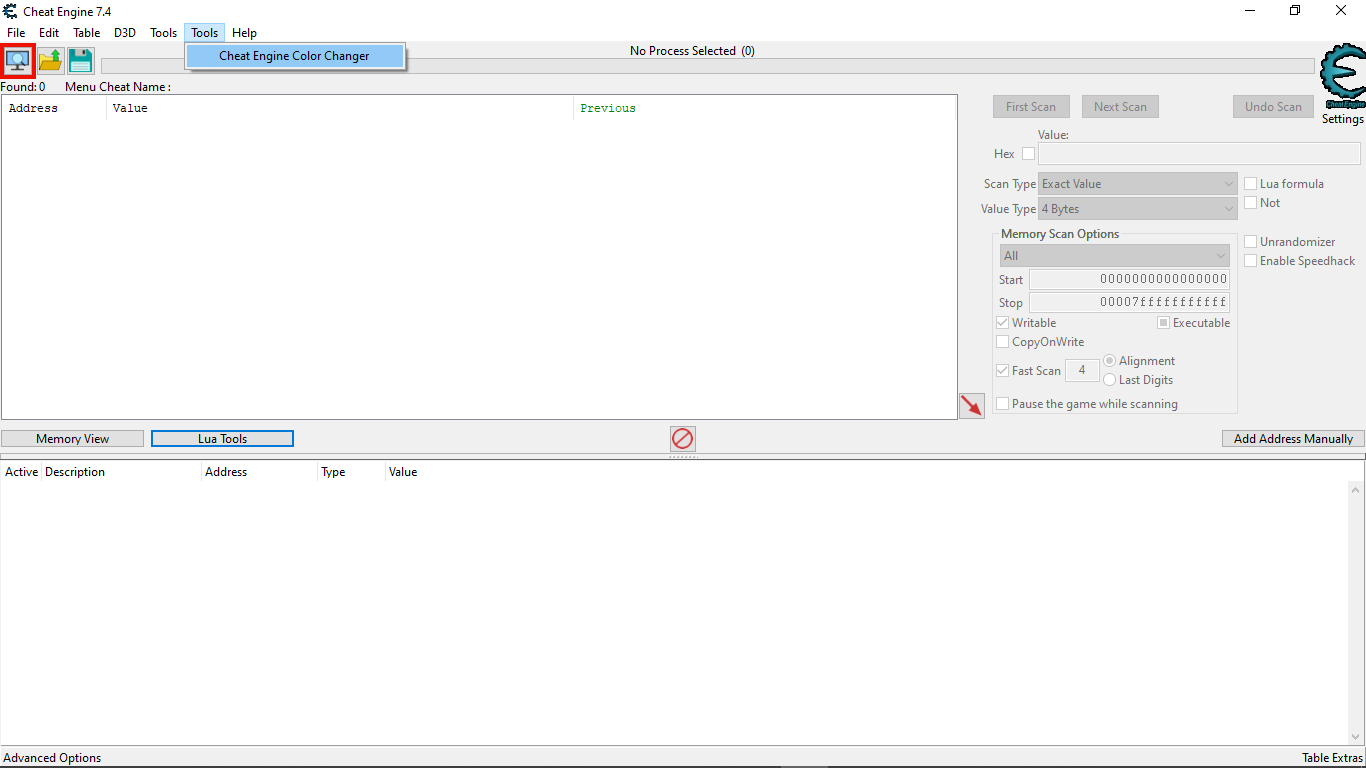
Task: Select the Alignment radio button
Action: pyautogui.click(x=1109, y=360)
